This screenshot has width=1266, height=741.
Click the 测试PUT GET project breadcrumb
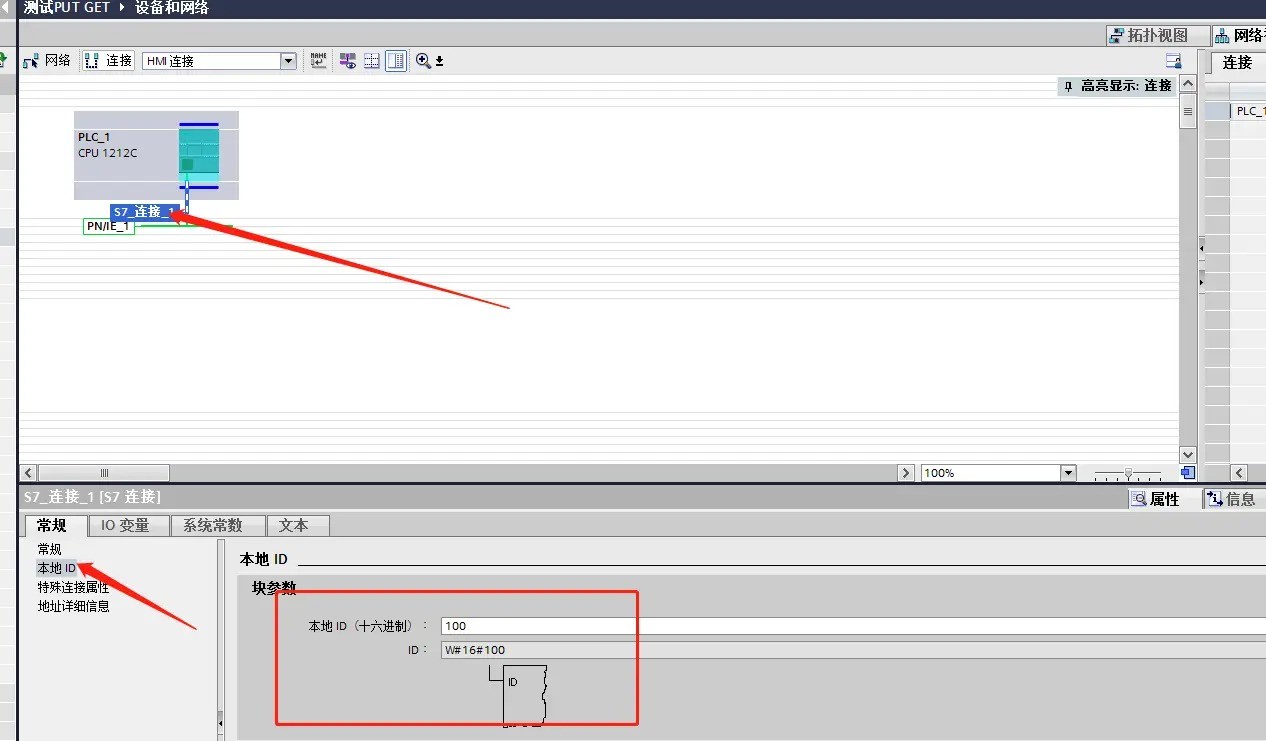pos(66,8)
